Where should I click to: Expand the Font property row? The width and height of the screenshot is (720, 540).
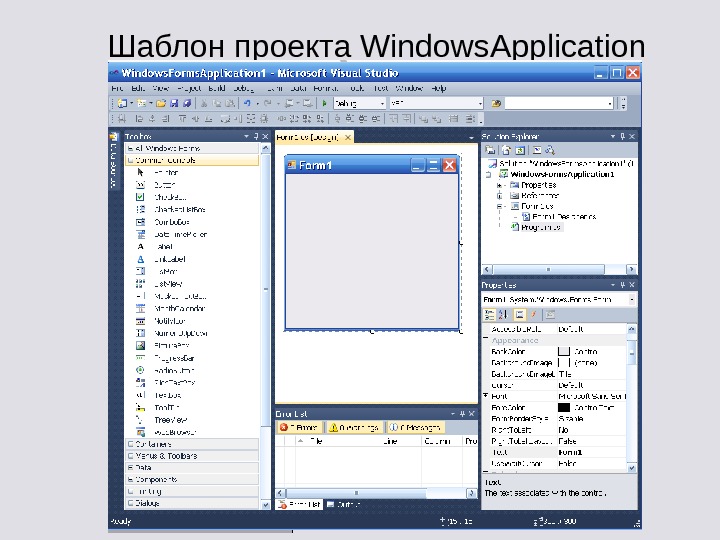point(485,395)
